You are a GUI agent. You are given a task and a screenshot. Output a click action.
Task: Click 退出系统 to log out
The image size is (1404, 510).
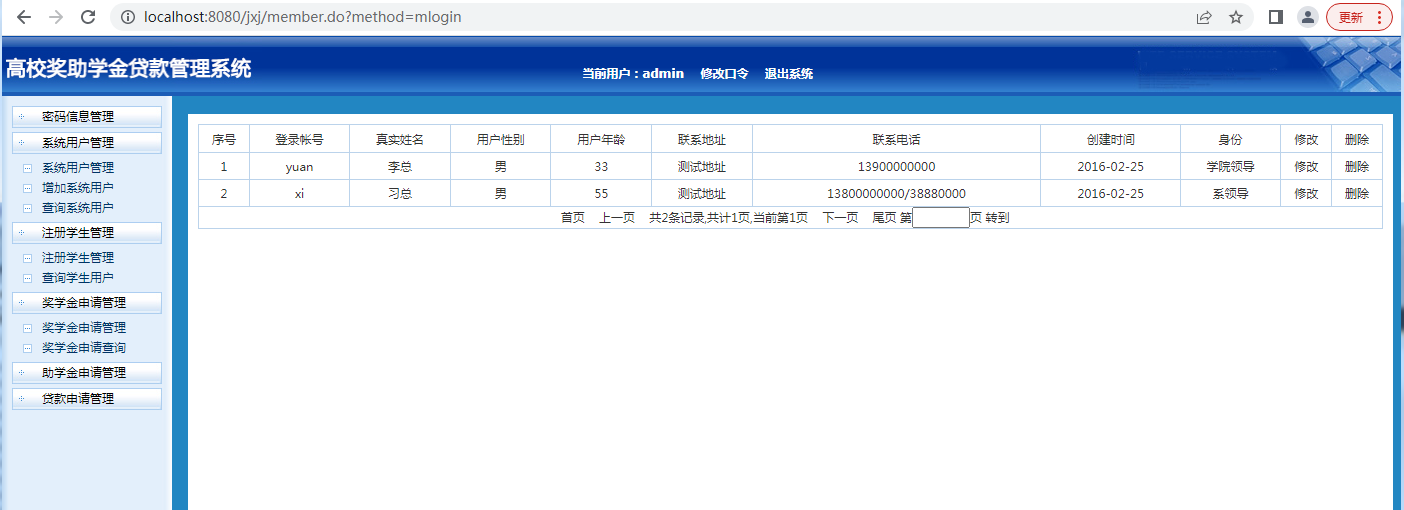[788, 74]
